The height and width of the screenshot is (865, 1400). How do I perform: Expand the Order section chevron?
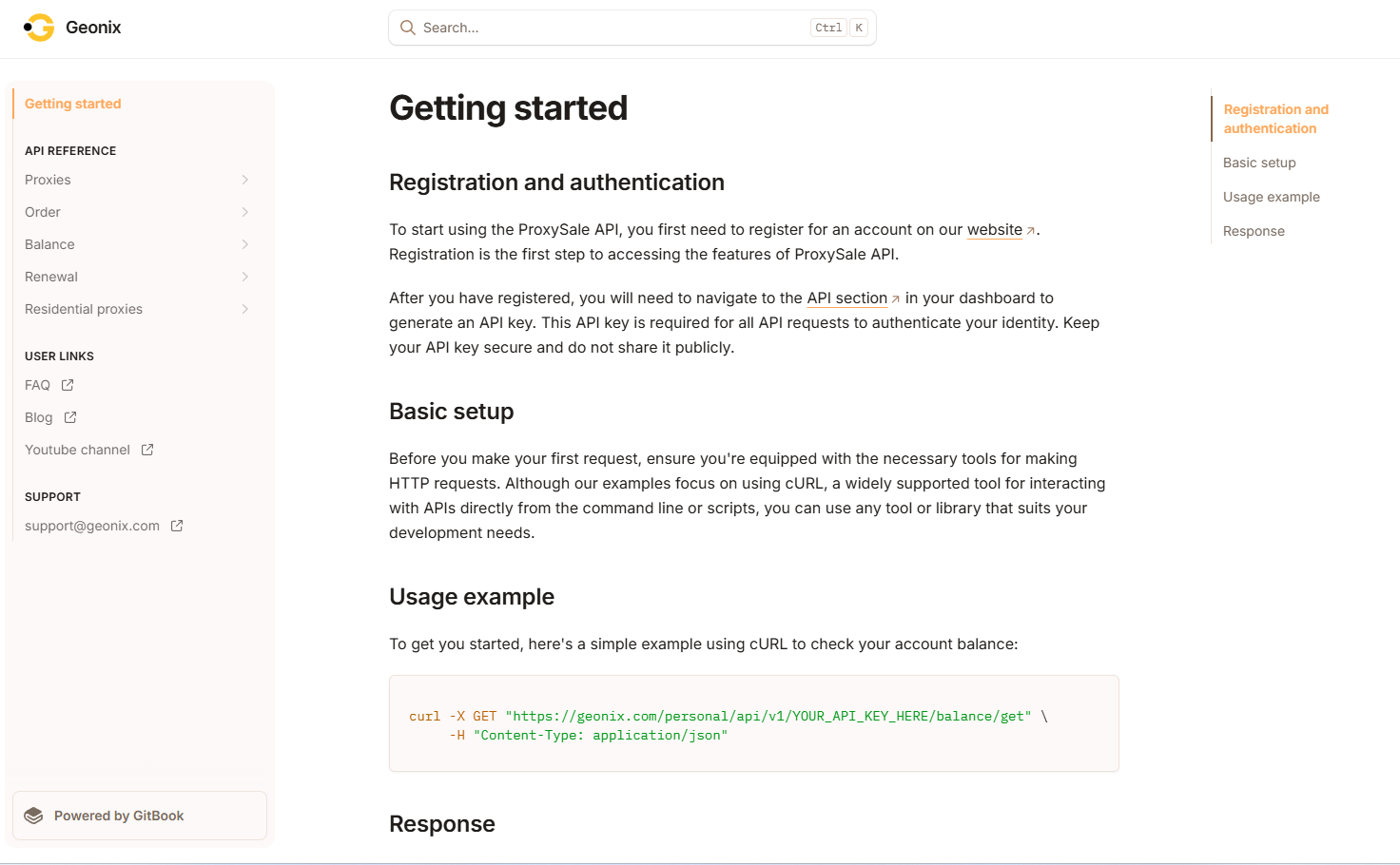pyautogui.click(x=245, y=212)
